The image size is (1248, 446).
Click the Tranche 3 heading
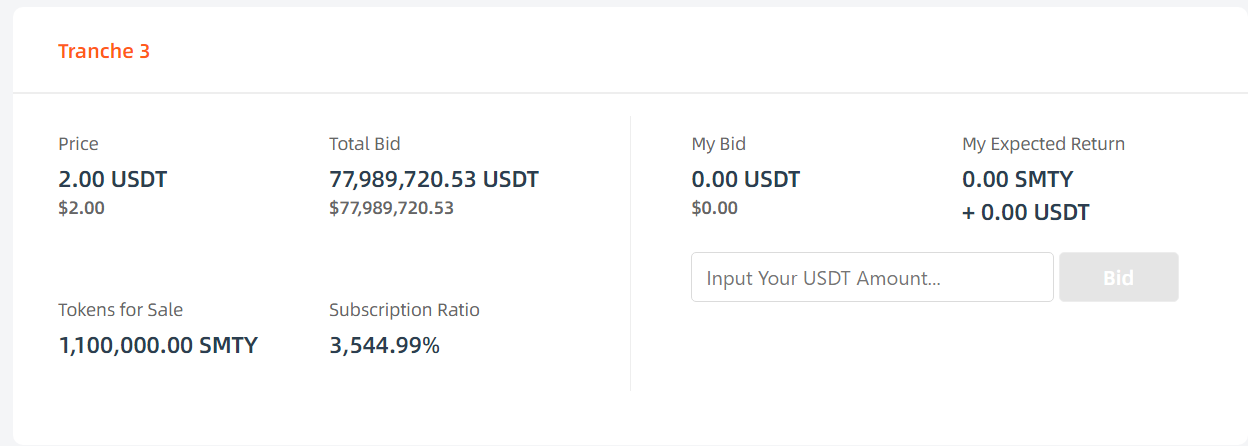(104, 51)
